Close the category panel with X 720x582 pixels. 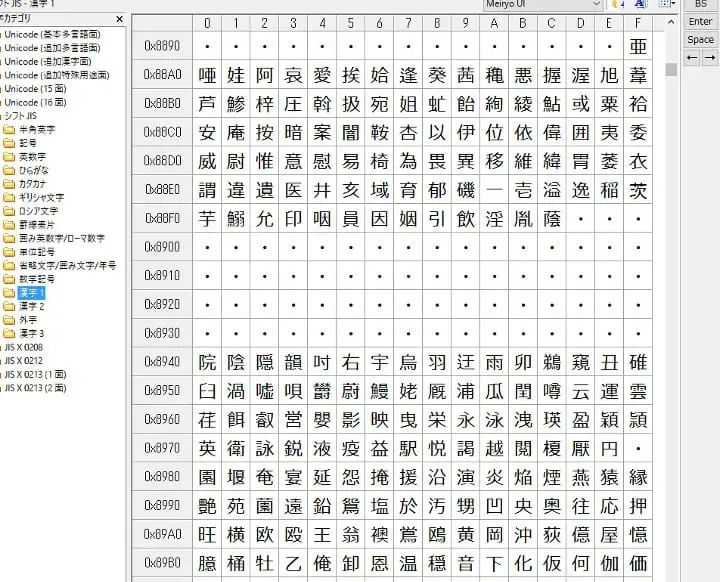coord(120,20)
